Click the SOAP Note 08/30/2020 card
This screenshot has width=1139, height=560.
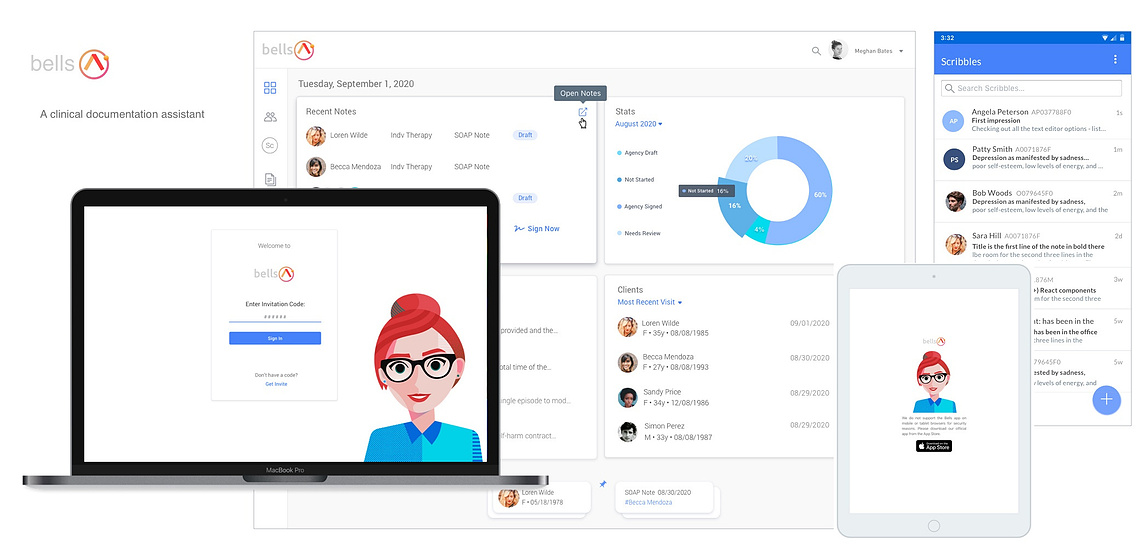(x=667, y=498)
